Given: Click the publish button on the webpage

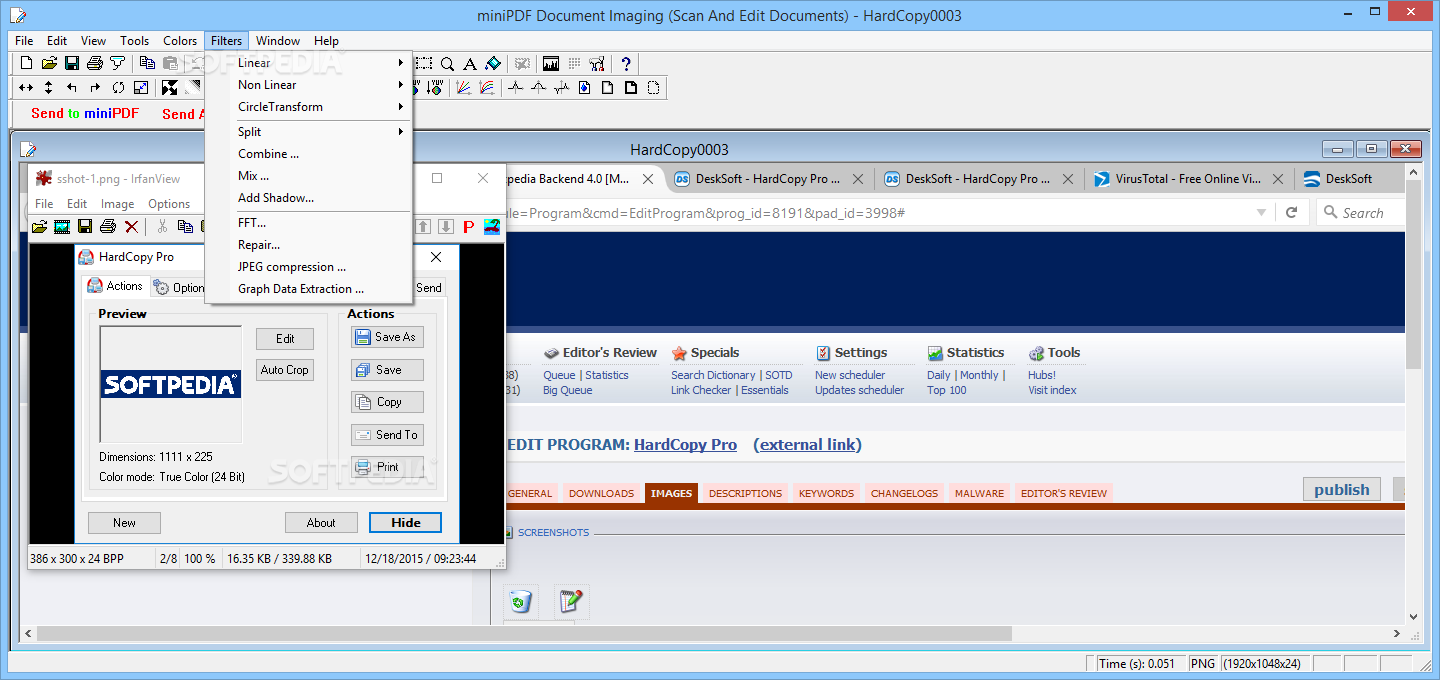Looking at the screenshot, I should (x=1342, y=489).
